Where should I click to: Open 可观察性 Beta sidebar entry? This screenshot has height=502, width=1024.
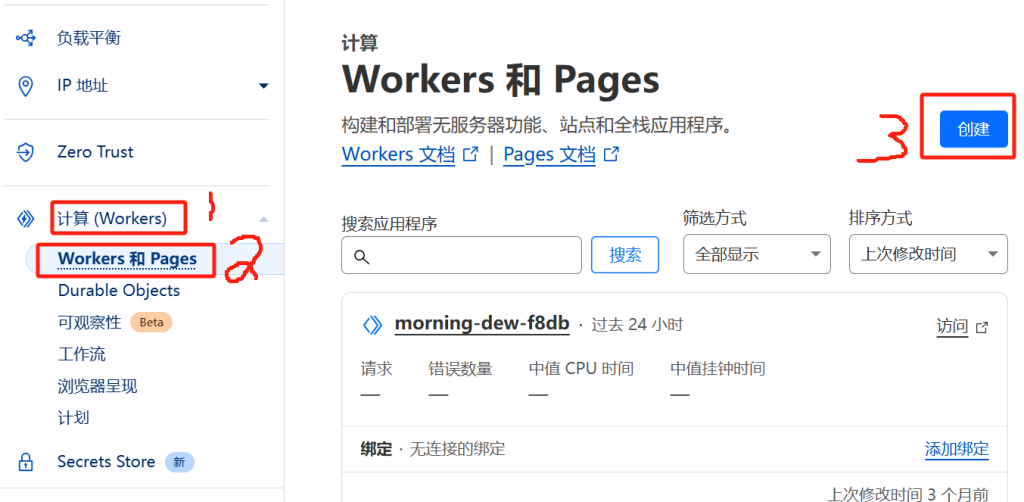pyautogui.click(x=89, y=322)
